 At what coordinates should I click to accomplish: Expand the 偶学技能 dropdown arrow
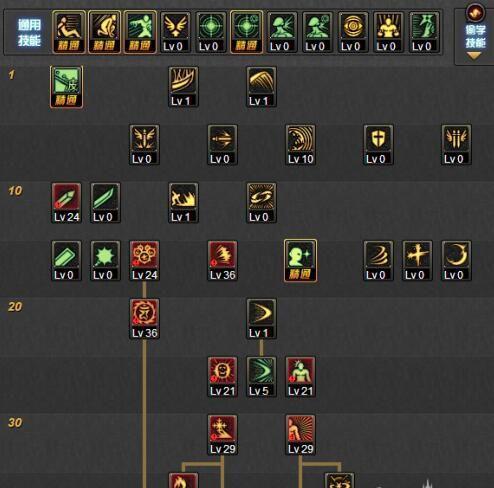click(x=474, y=56)
